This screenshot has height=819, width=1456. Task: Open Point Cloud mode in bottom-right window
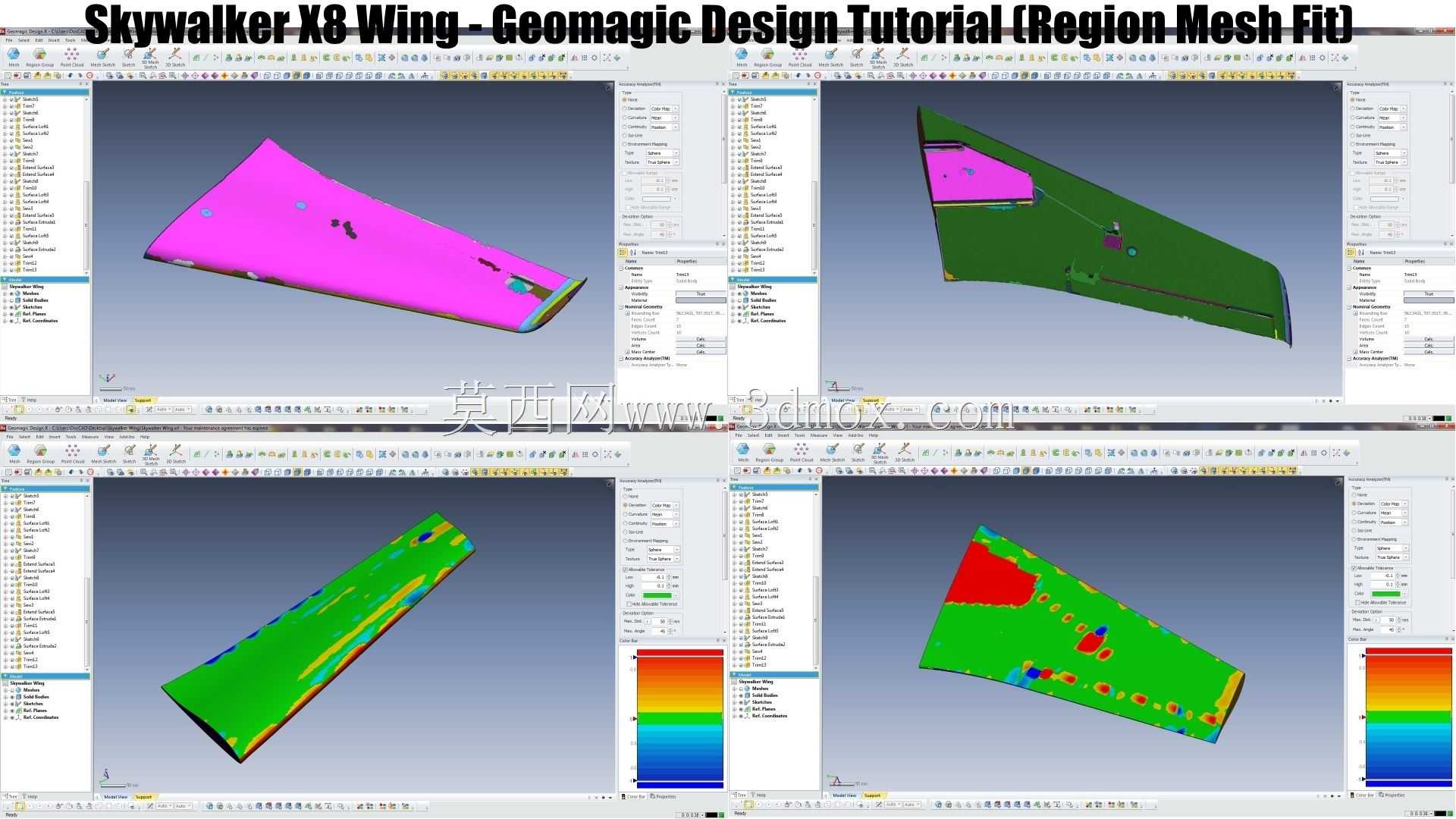pyautogui.click(x=802, y=453)
